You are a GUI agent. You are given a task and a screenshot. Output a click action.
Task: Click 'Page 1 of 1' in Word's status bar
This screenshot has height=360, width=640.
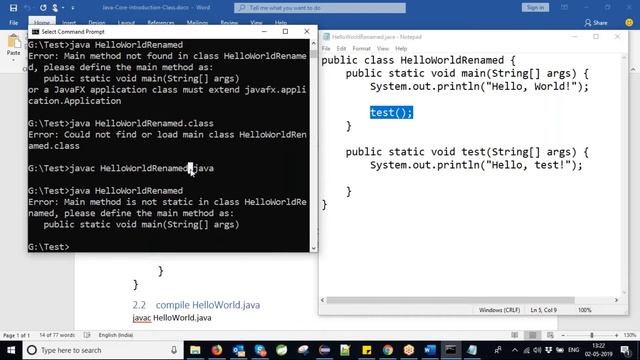coord(16,335)
